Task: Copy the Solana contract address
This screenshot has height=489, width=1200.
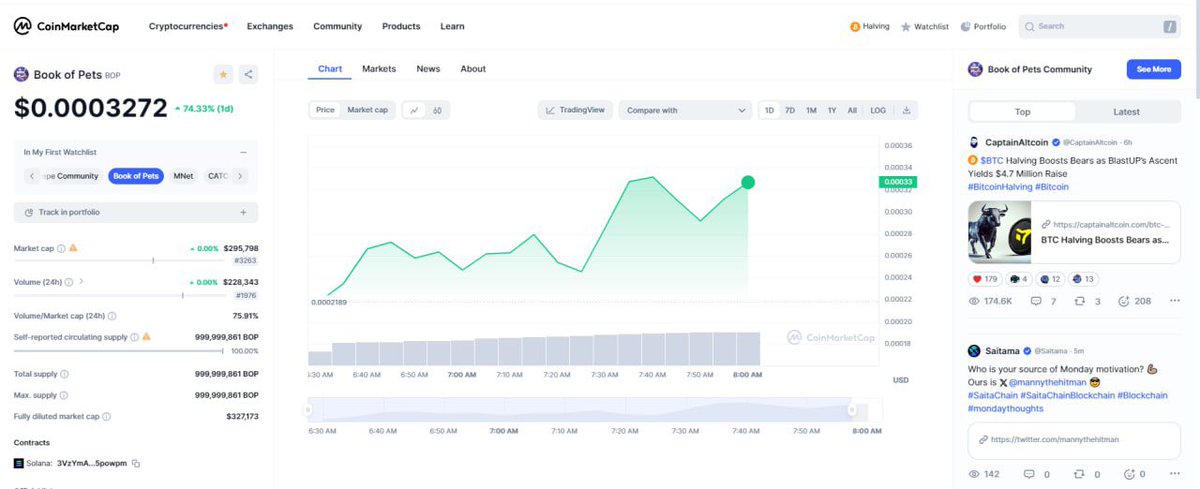Action: pyautogui.click(x=136, y=463)
